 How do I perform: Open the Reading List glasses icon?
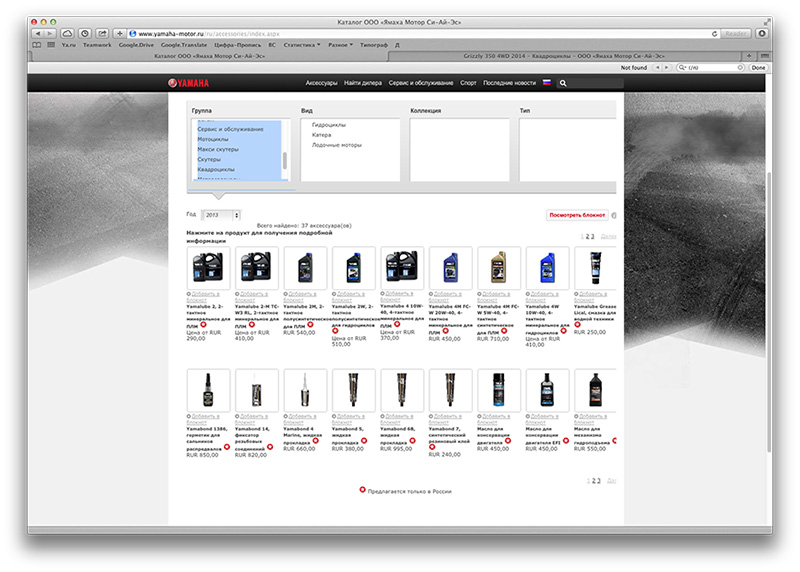click(x=37, y=45)
